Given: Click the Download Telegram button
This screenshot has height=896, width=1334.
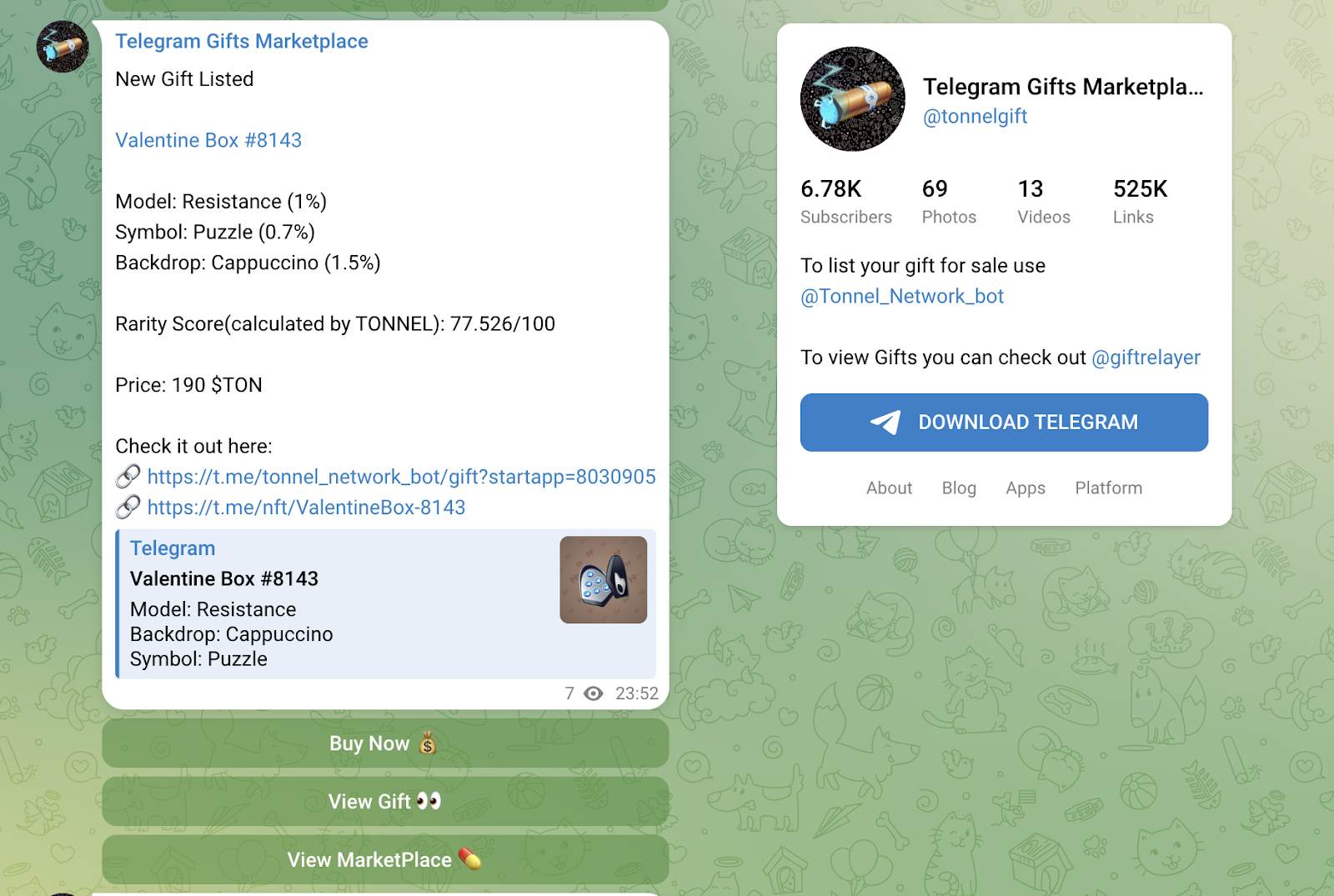Looking at the screenshot, I should [1004, 423].
